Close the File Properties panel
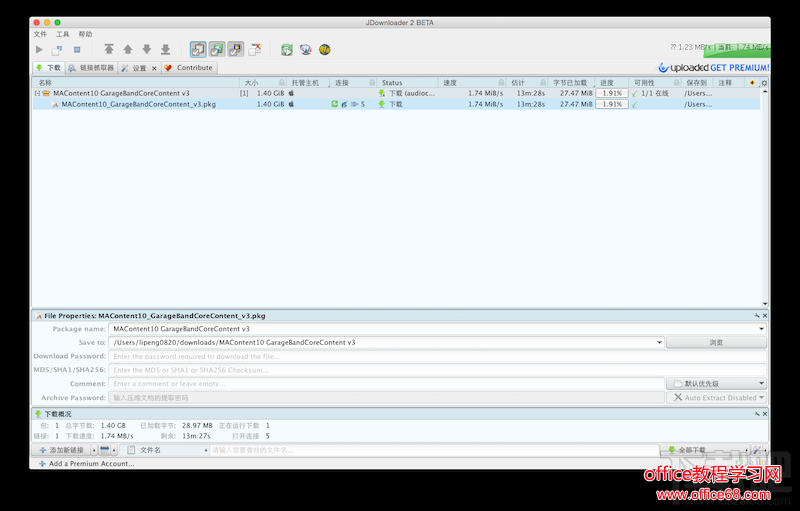Viewport: 800px width, 511px height. (765, 316)
